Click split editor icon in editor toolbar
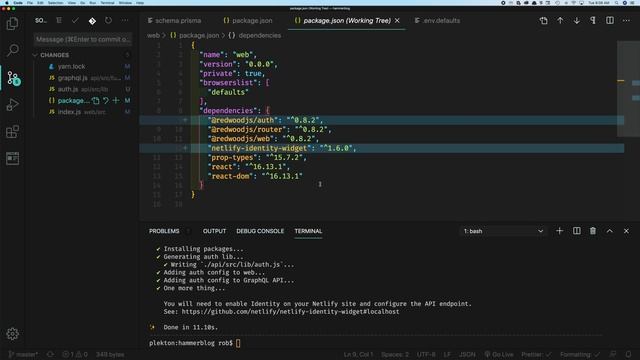Screen dimensions: 640x360 pyautogui.click(x=609, y=20)
